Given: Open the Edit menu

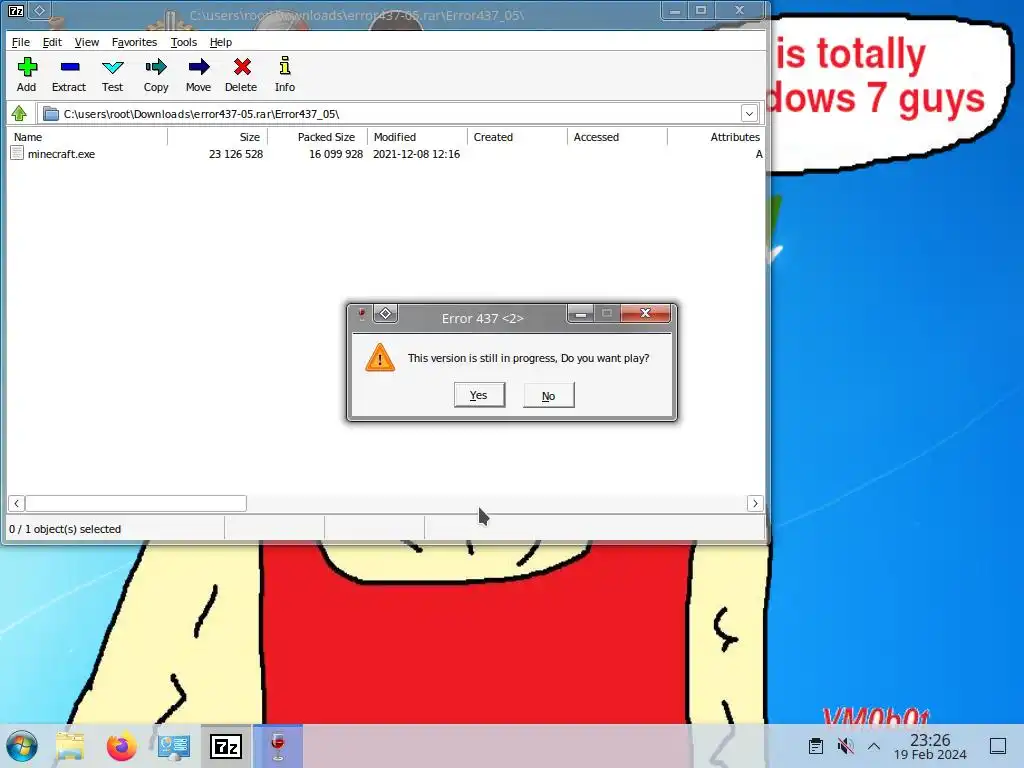Looking at the screenshot, I should [x=52, y=42].
